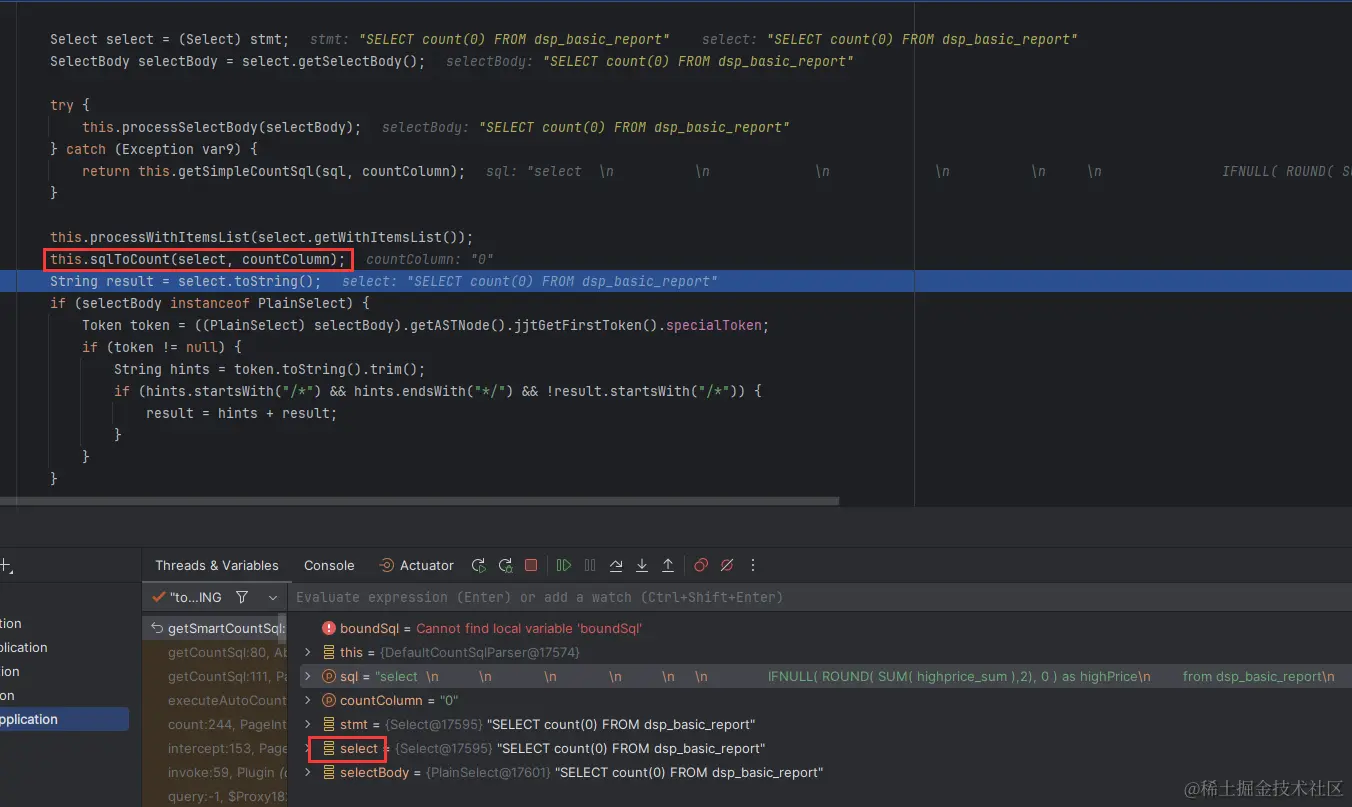Click the 'String hints = token.toString().trim();' line
Viewport: 1352px width, 807px height.
(270, 370)
